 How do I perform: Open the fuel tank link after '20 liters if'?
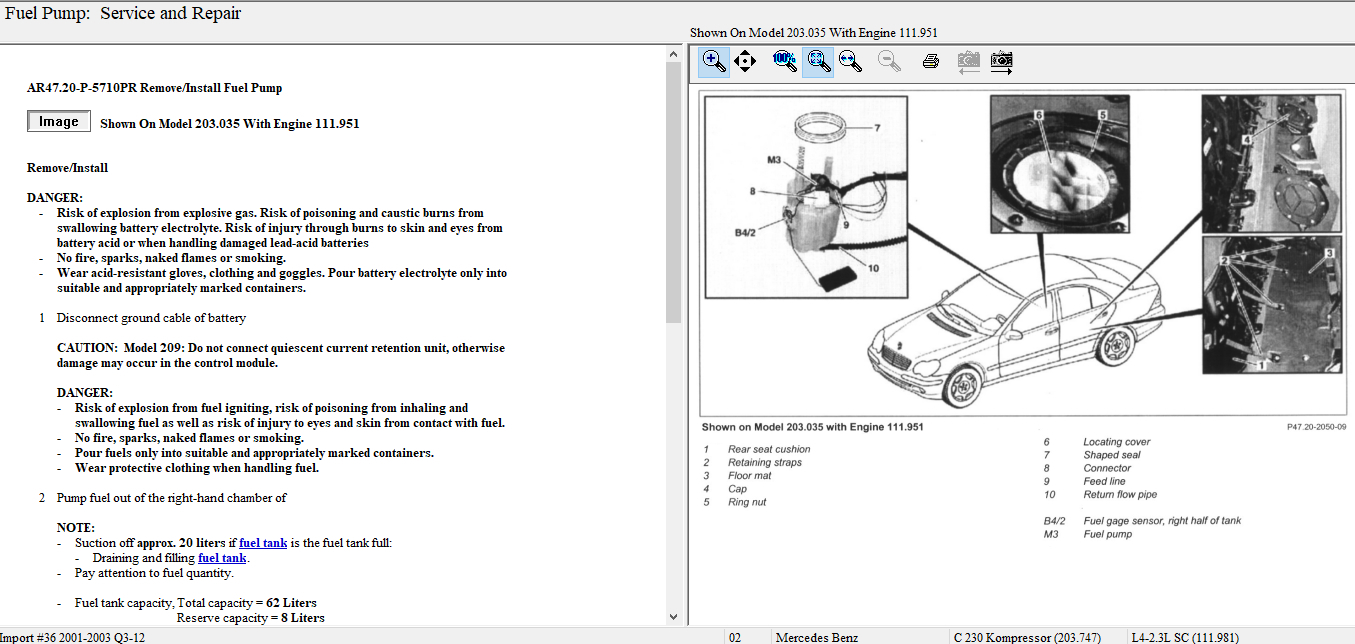[x=262, y=543]
